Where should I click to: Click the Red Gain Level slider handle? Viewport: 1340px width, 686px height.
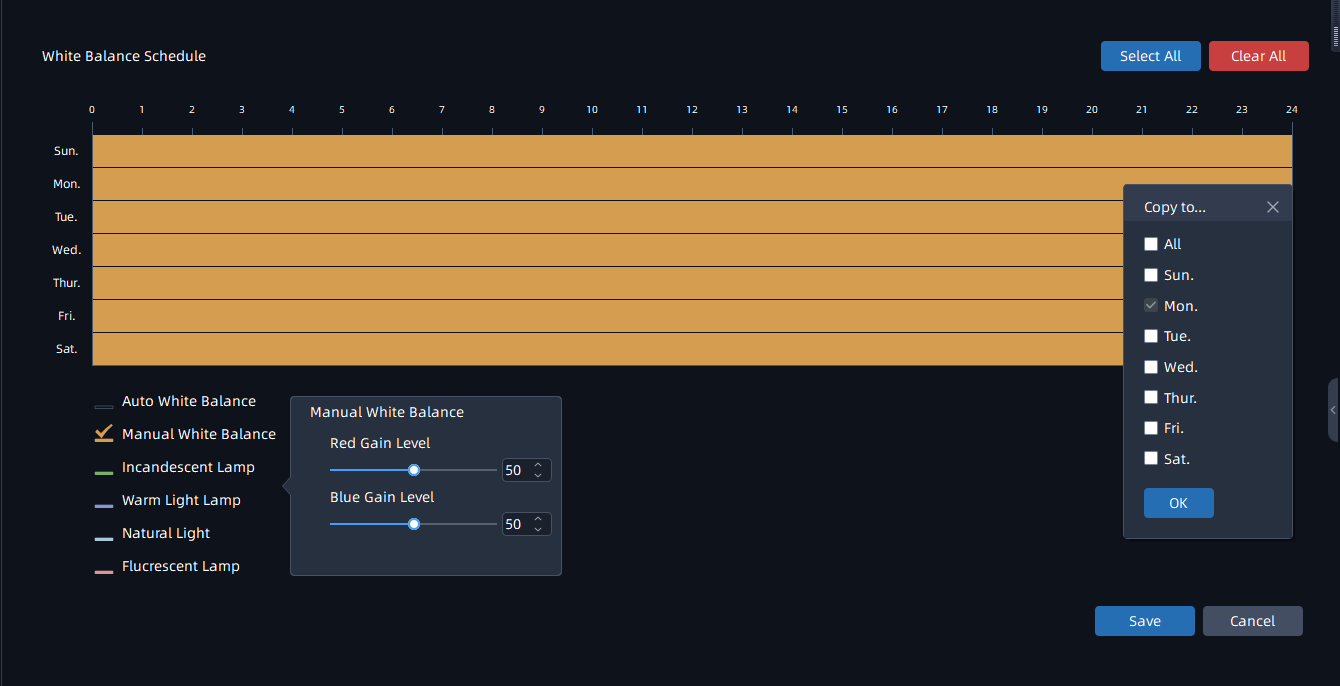pos(414,470)
